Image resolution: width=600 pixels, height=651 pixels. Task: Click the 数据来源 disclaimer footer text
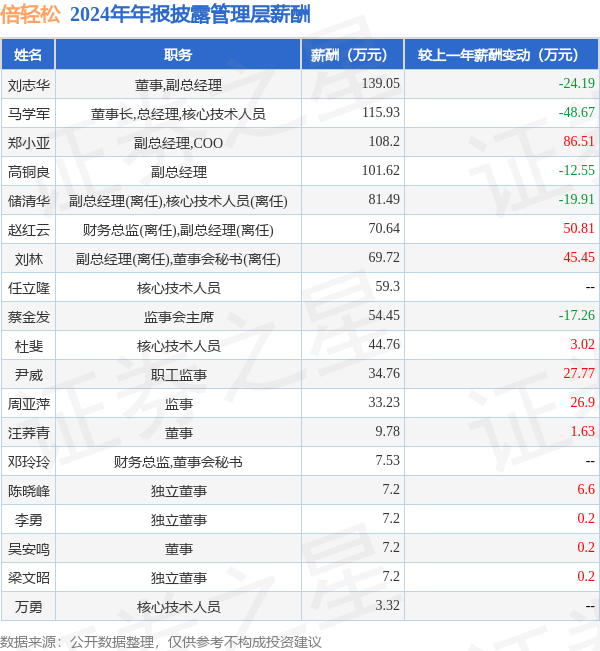[161, 642]
